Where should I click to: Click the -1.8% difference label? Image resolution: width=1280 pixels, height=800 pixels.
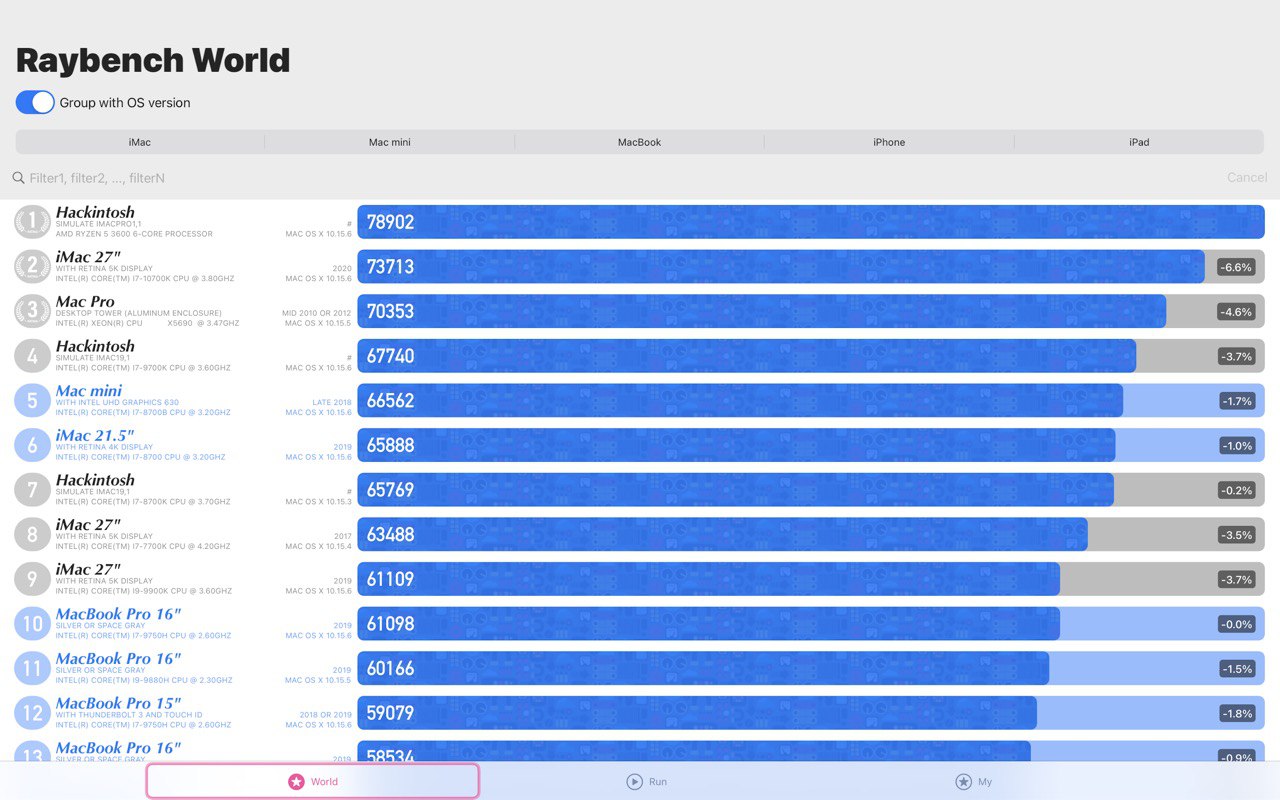point(1237,714)
